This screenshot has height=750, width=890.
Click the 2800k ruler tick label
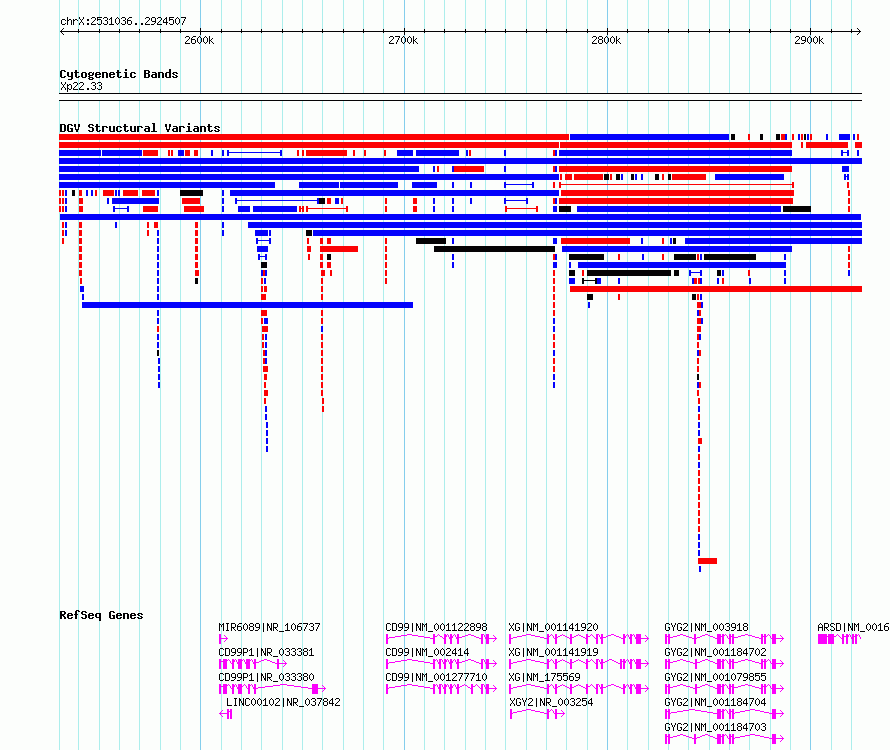tap(606, 40)
